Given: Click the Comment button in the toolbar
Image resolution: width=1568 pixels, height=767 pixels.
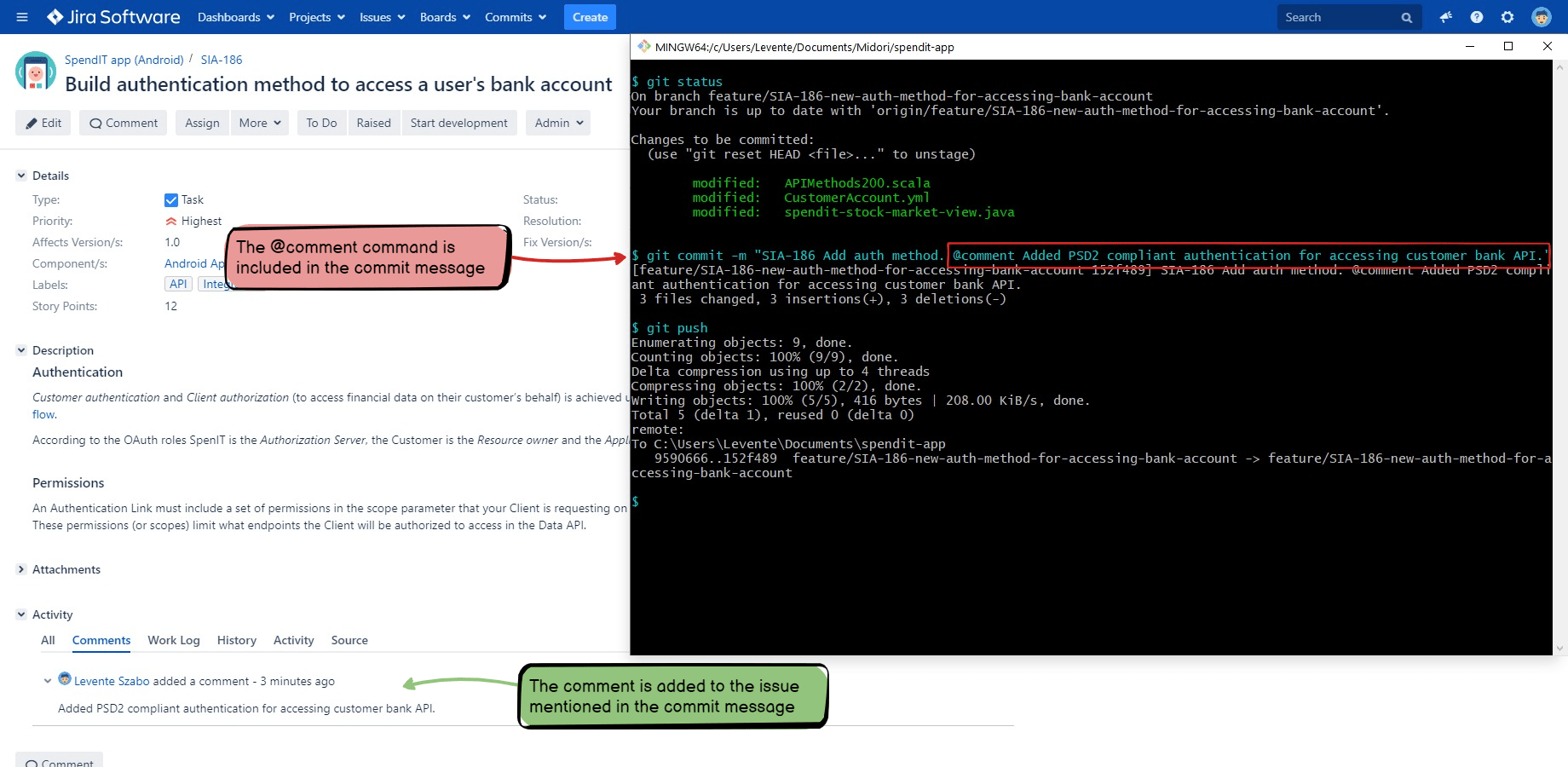Looking at the screenshot, I should tap(124, 123).
